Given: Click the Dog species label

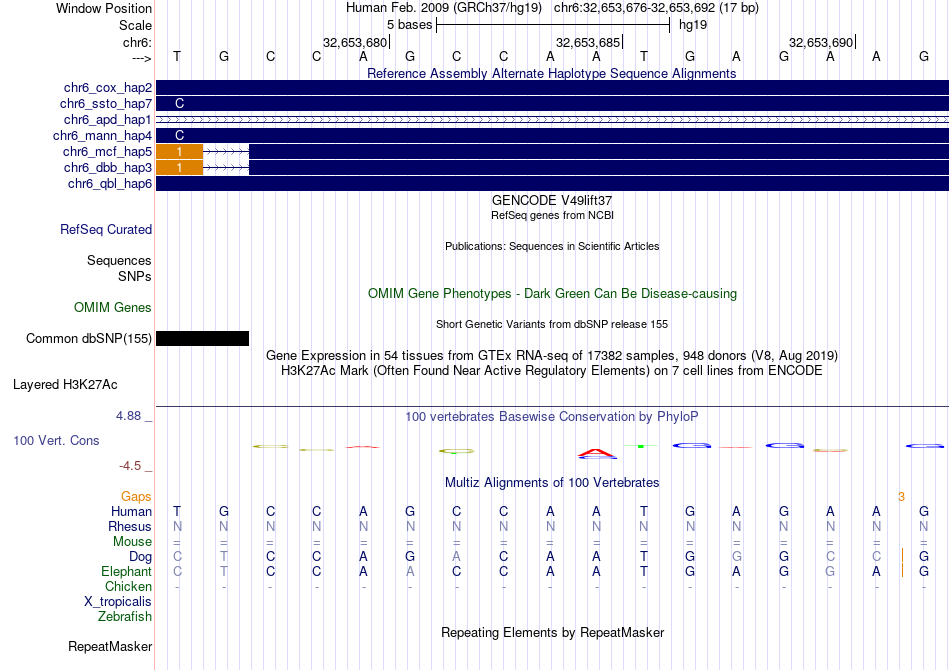Looking at the screenshot, I should tap(140, 557).
